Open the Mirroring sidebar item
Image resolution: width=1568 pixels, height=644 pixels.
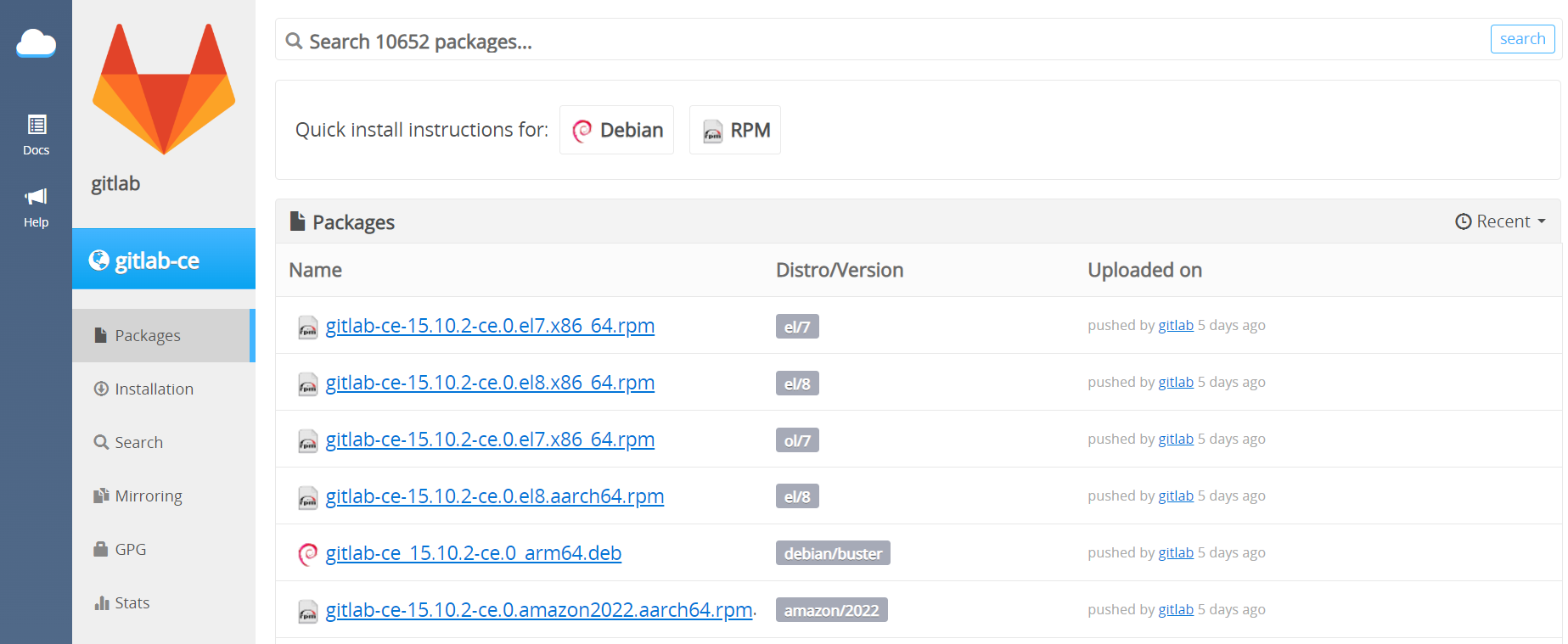[x=164, y=496]
